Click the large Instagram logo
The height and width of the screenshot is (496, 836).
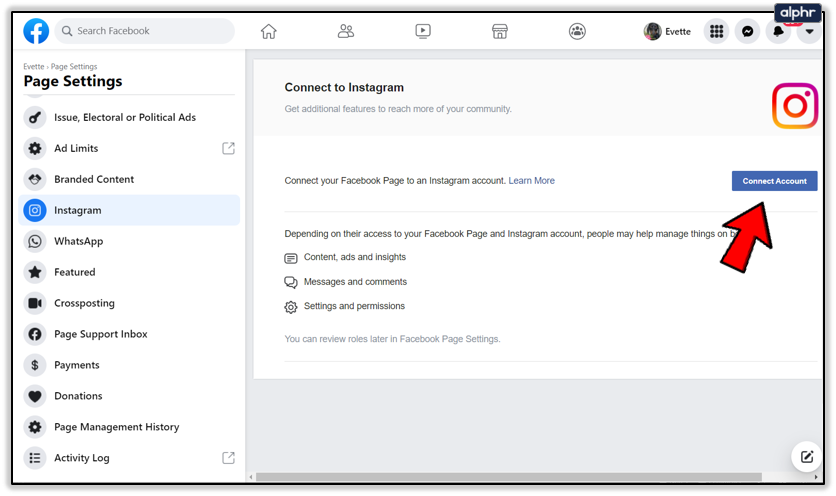pos(794,106)
